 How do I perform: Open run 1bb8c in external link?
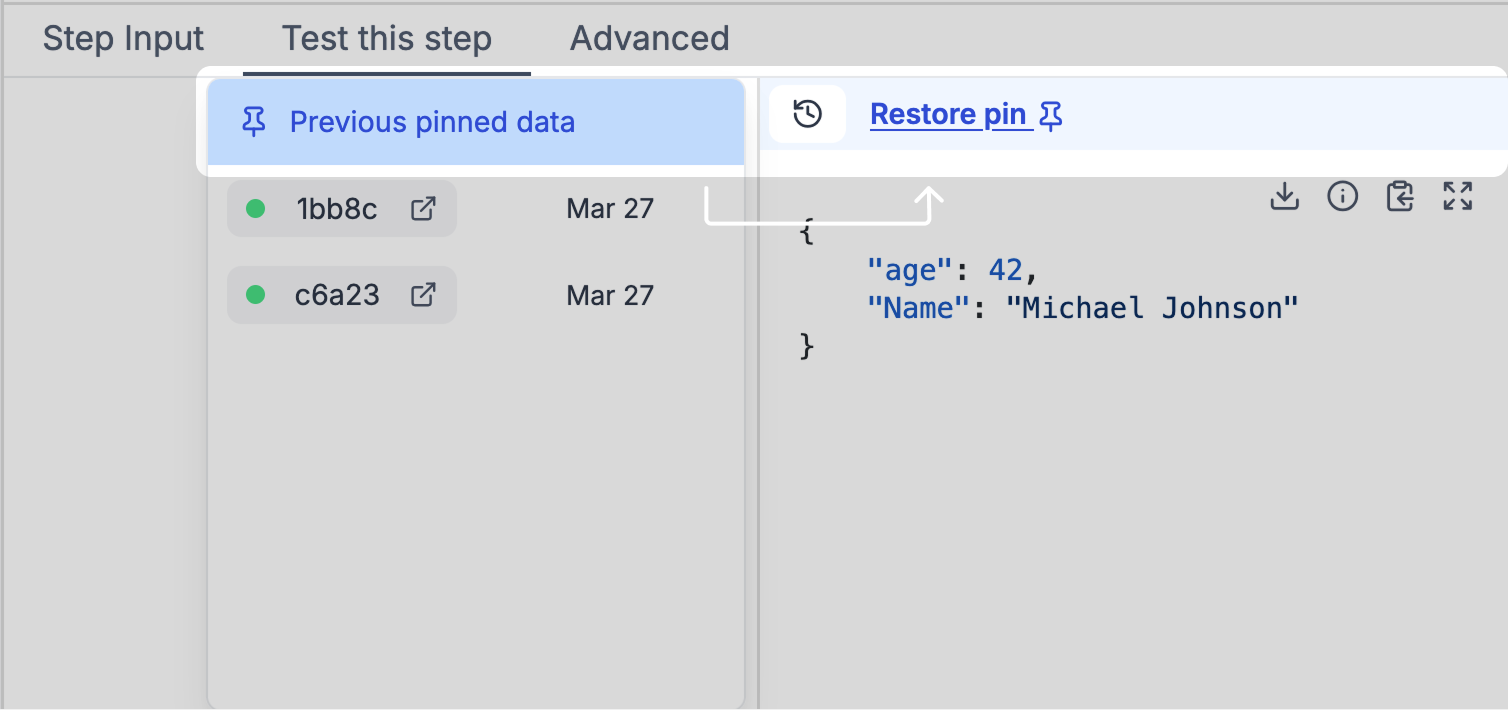coord(423,208)
